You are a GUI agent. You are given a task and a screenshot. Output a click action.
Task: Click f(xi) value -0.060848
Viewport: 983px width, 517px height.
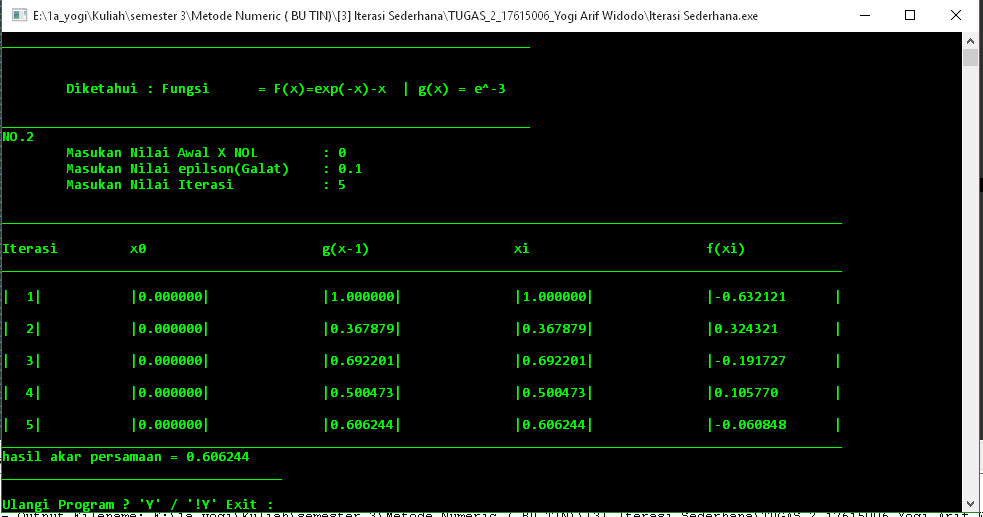[x=750, y=425]
